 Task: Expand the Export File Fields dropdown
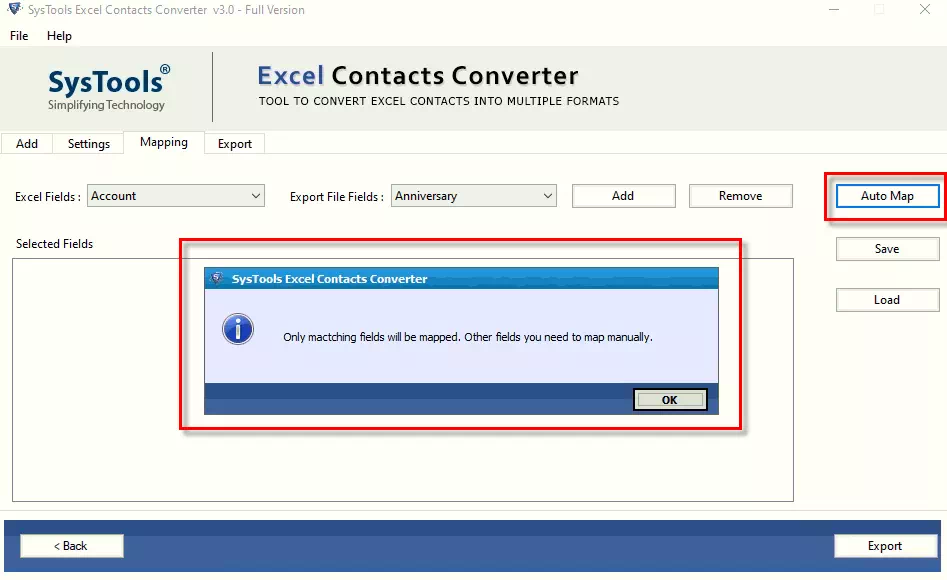(x=474, y=196)
